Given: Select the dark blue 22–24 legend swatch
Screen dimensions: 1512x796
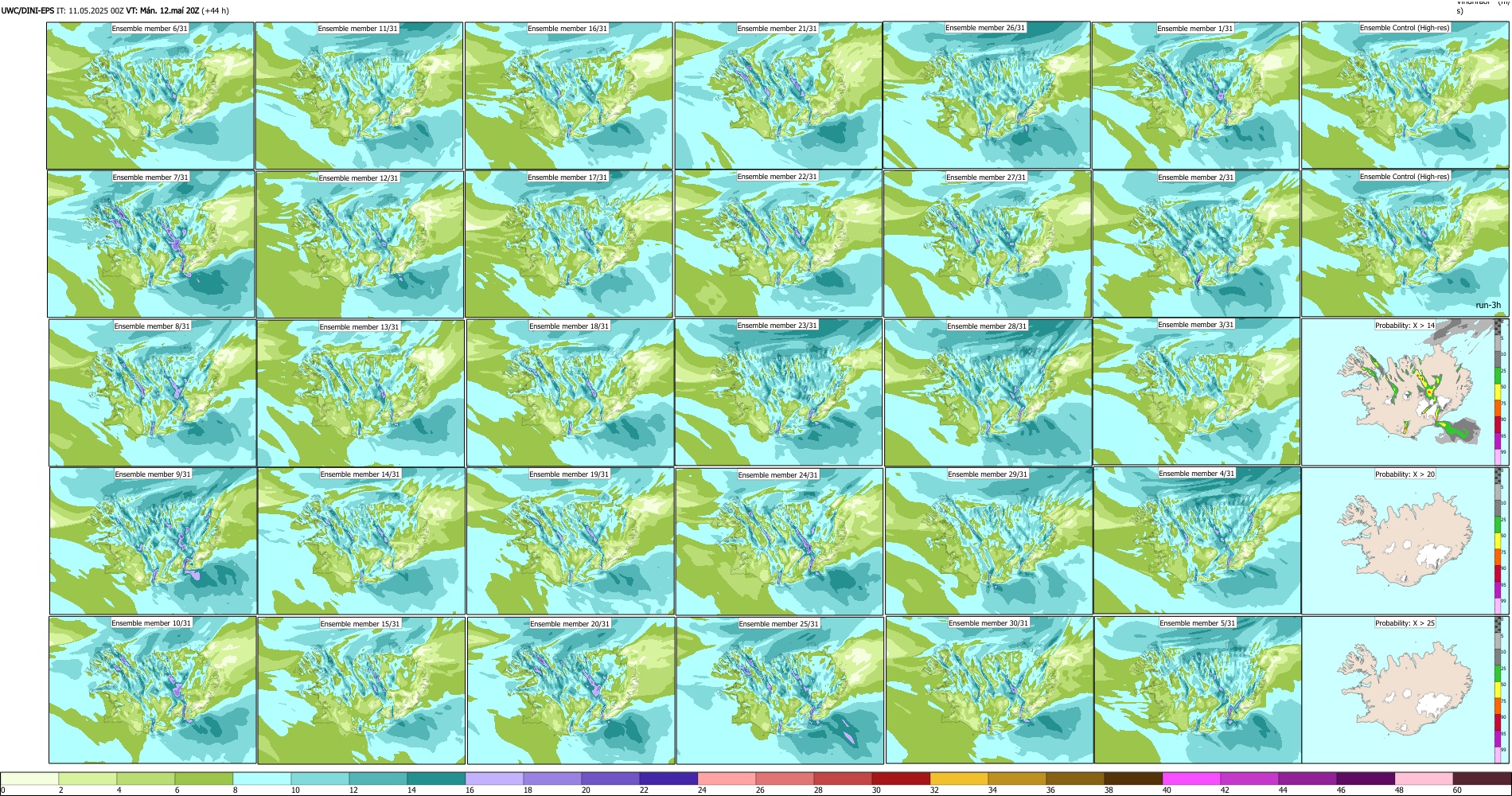Looking at the screenshot, I should [x=668, y=778].
